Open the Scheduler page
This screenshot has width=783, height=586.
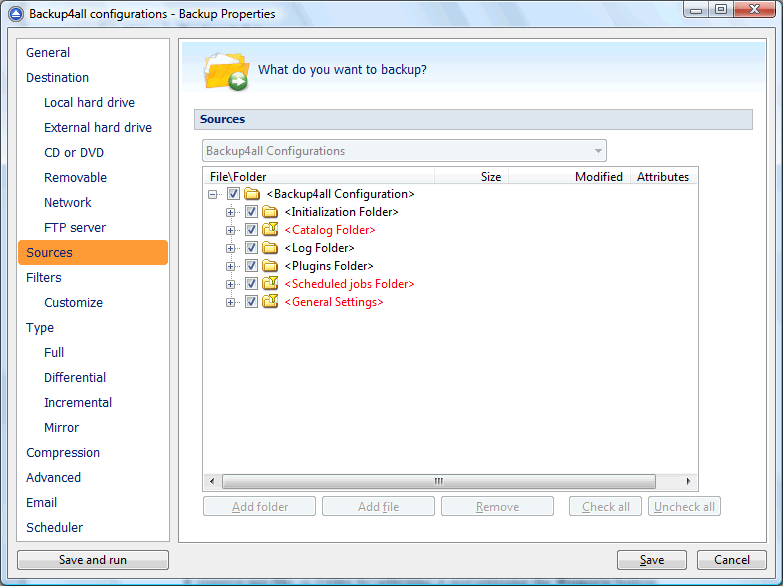[x=54, y=527]
